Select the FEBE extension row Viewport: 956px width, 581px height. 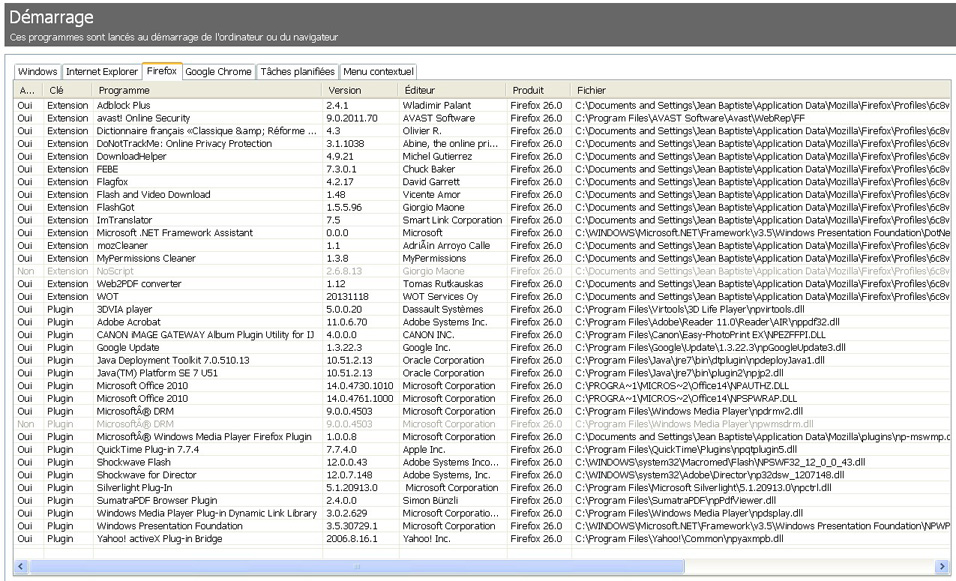point(482,169)
